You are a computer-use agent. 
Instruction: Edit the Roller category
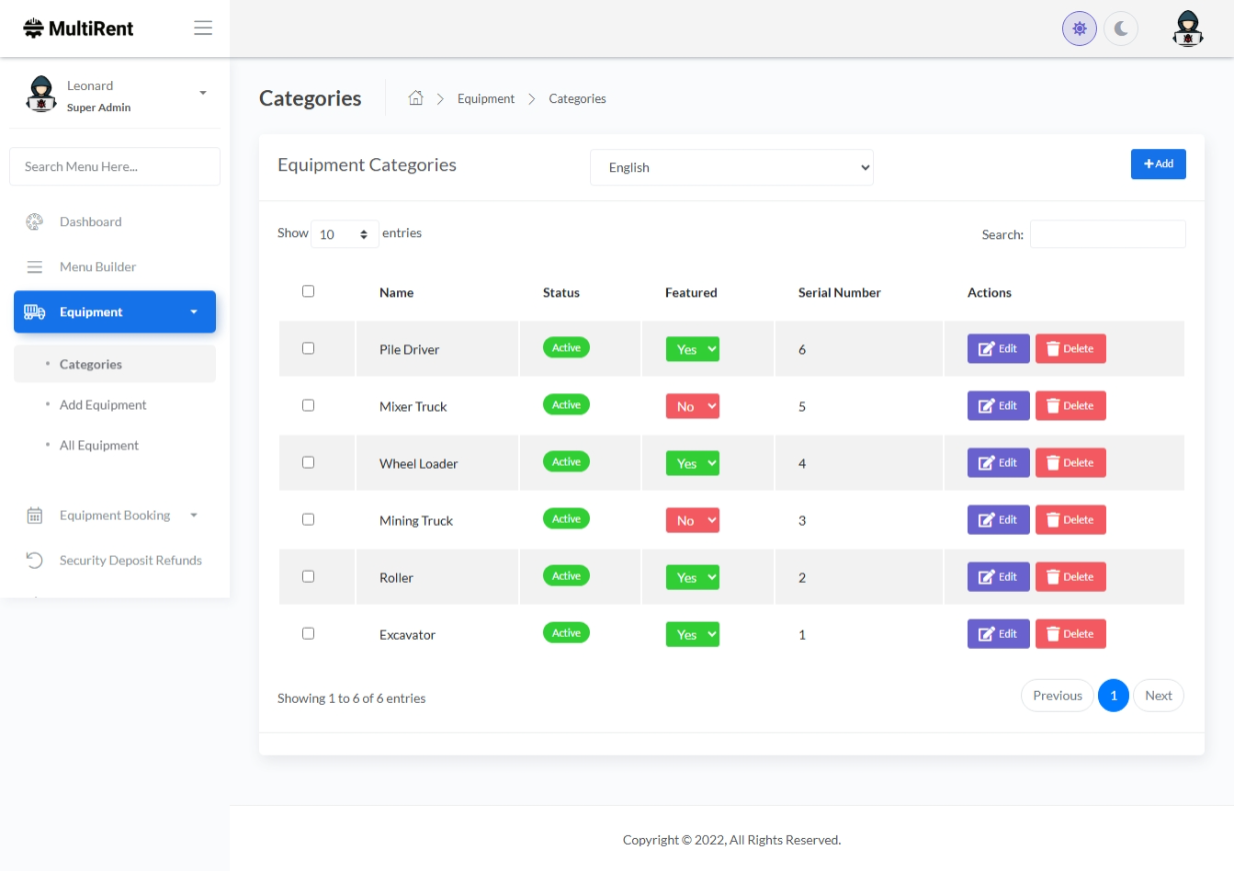click(x=997, y=577)
